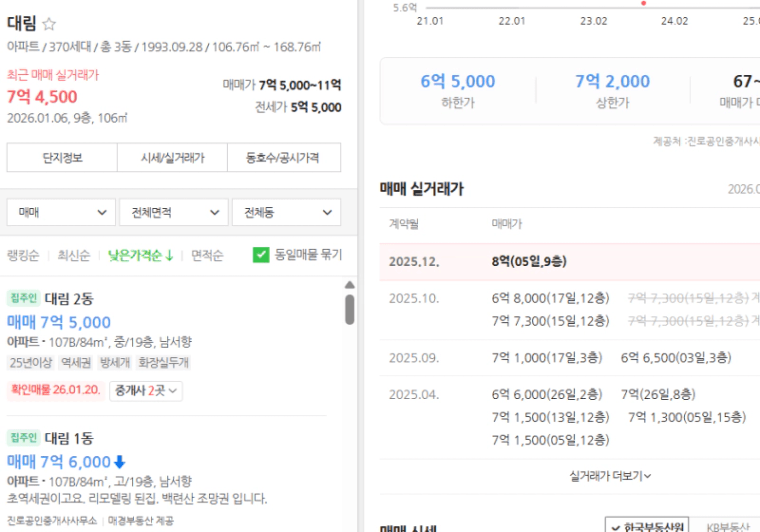Open the 동호수/공시가격 tab

pos(283,158)
